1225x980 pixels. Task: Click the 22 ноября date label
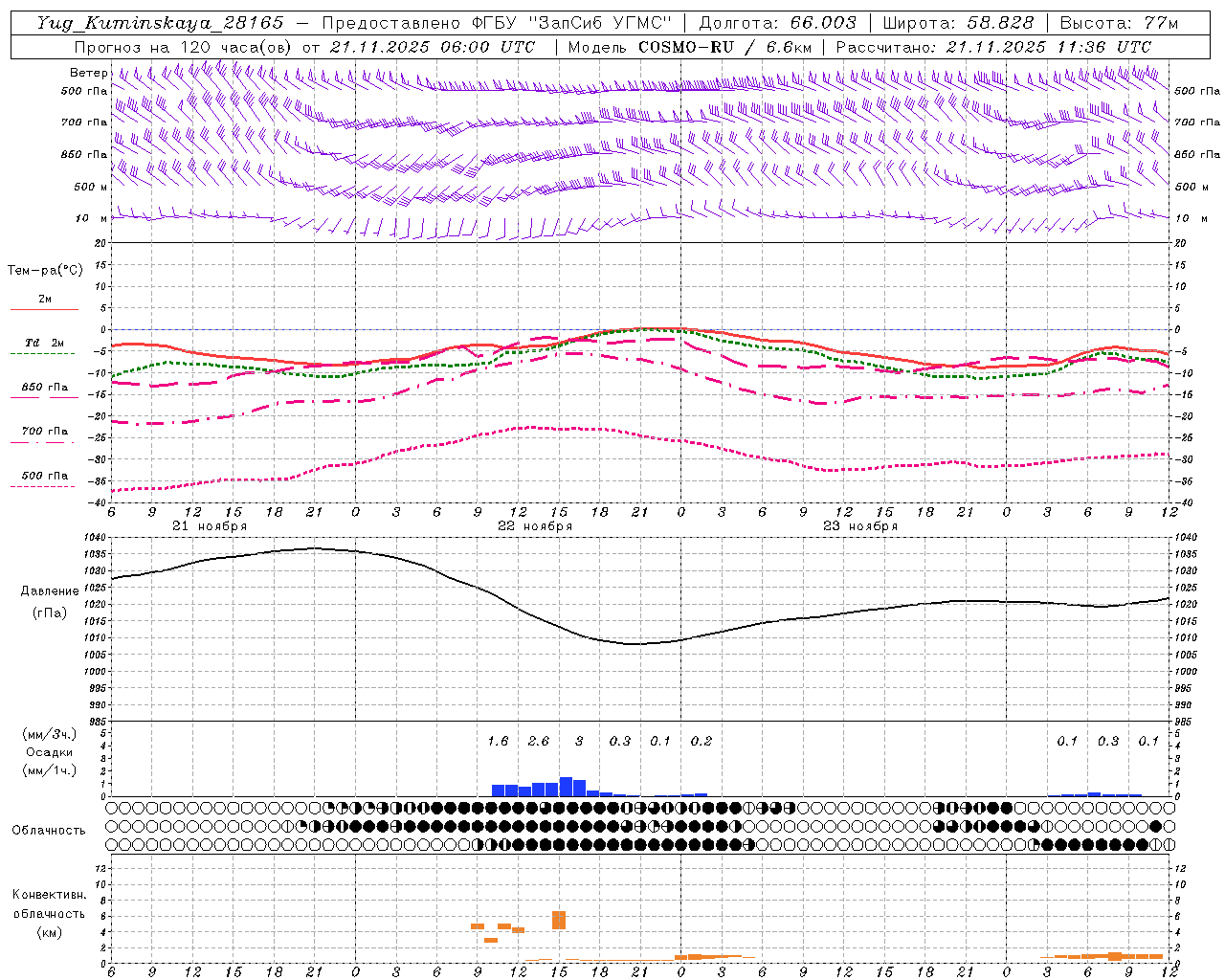(x=535, y=526)
